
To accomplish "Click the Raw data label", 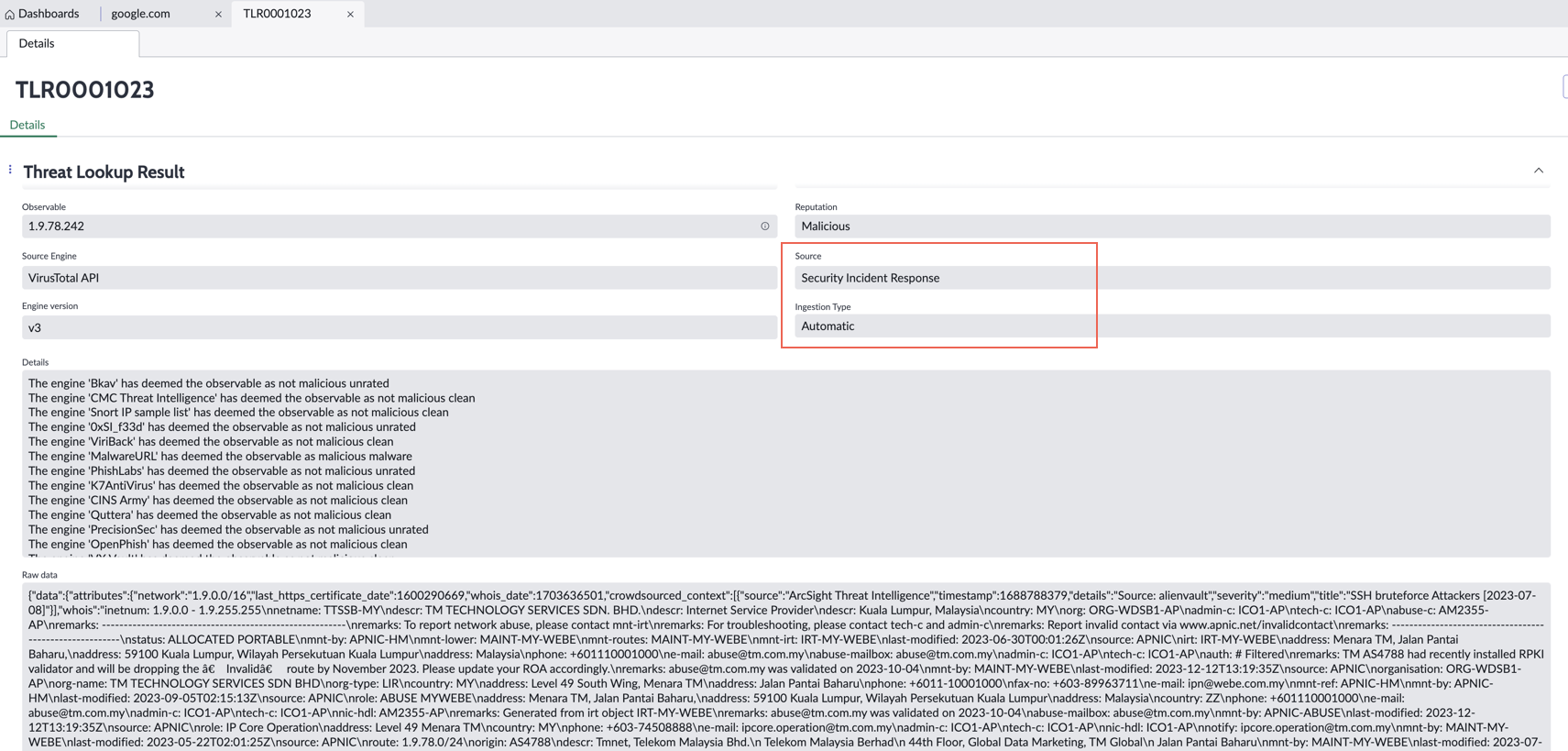I will [39, 575].
